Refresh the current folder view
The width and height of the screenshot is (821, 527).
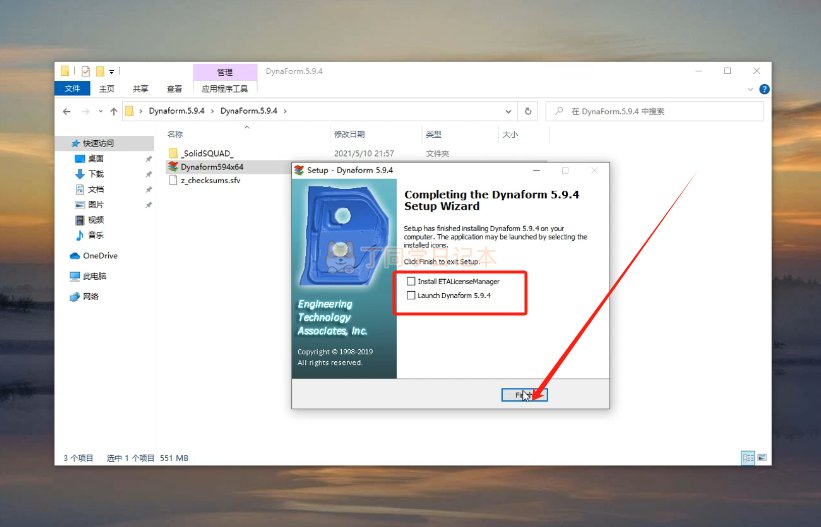pos(528,111)
